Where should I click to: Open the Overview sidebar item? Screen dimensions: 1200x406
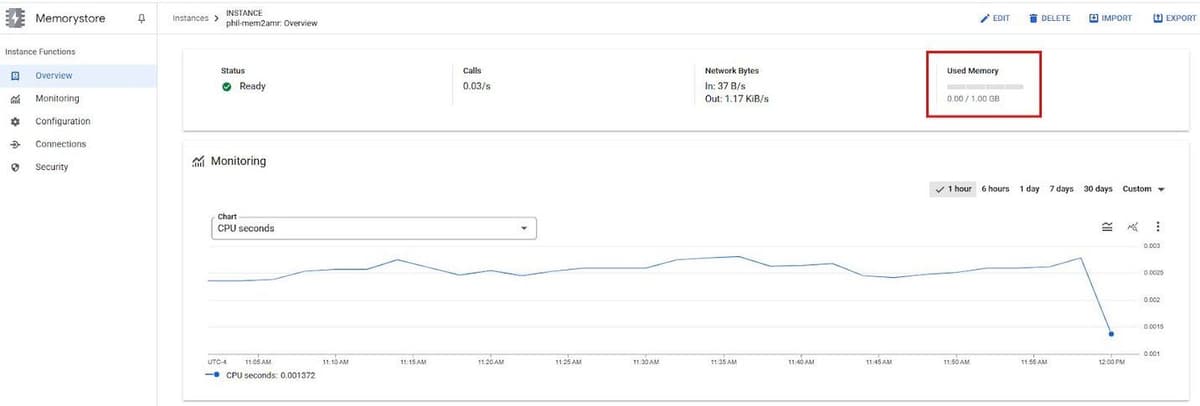point(53,76)
